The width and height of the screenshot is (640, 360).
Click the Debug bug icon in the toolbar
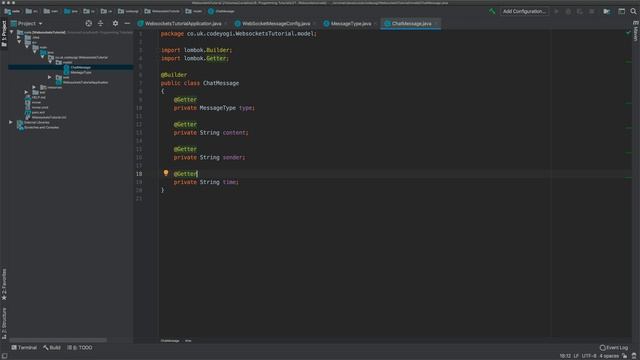coord(568,11)
